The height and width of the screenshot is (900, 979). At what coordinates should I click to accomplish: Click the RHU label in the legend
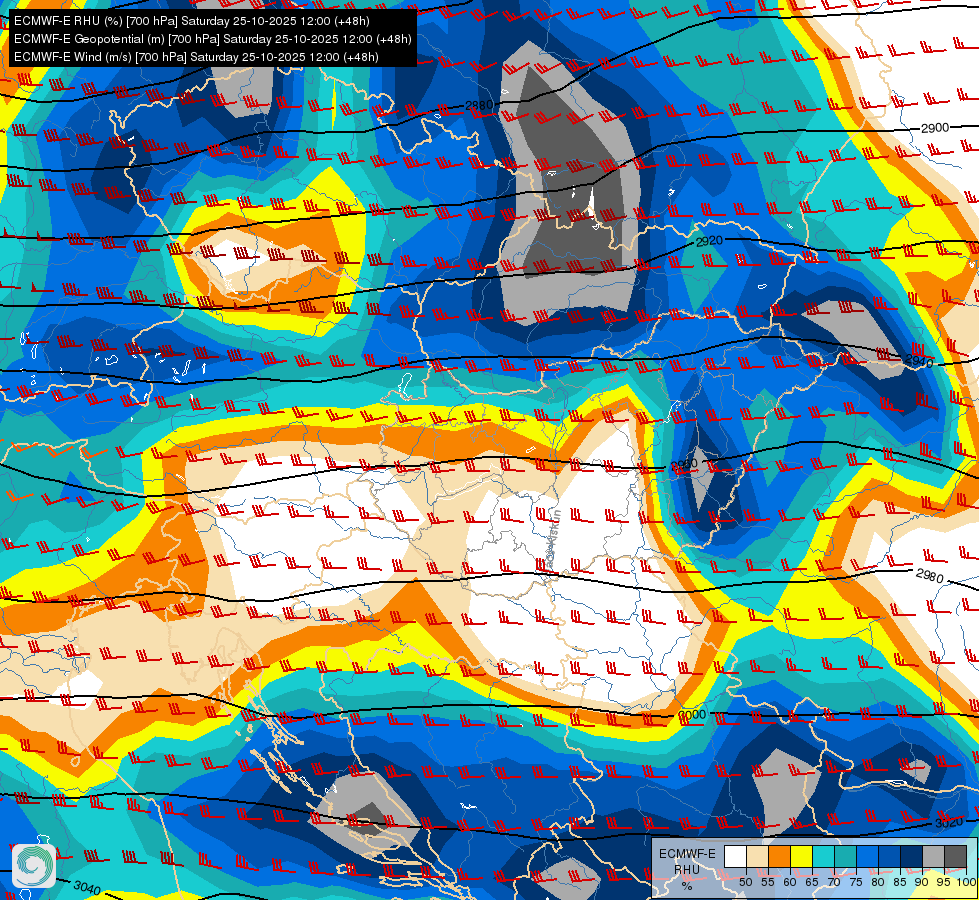(687, 869)
